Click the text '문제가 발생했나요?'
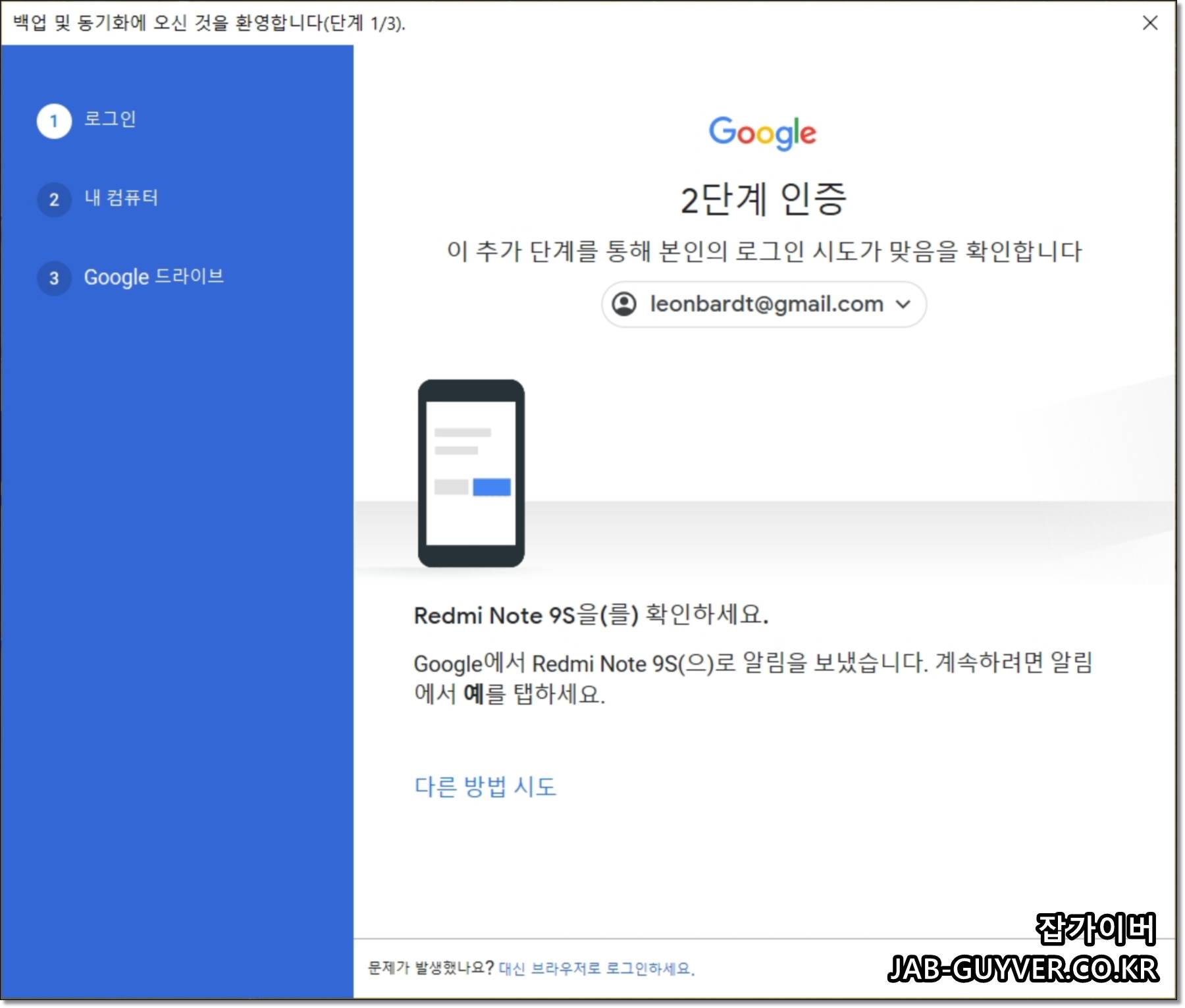Viewport: 1185px width, 1008px height. tap(431, 968)
